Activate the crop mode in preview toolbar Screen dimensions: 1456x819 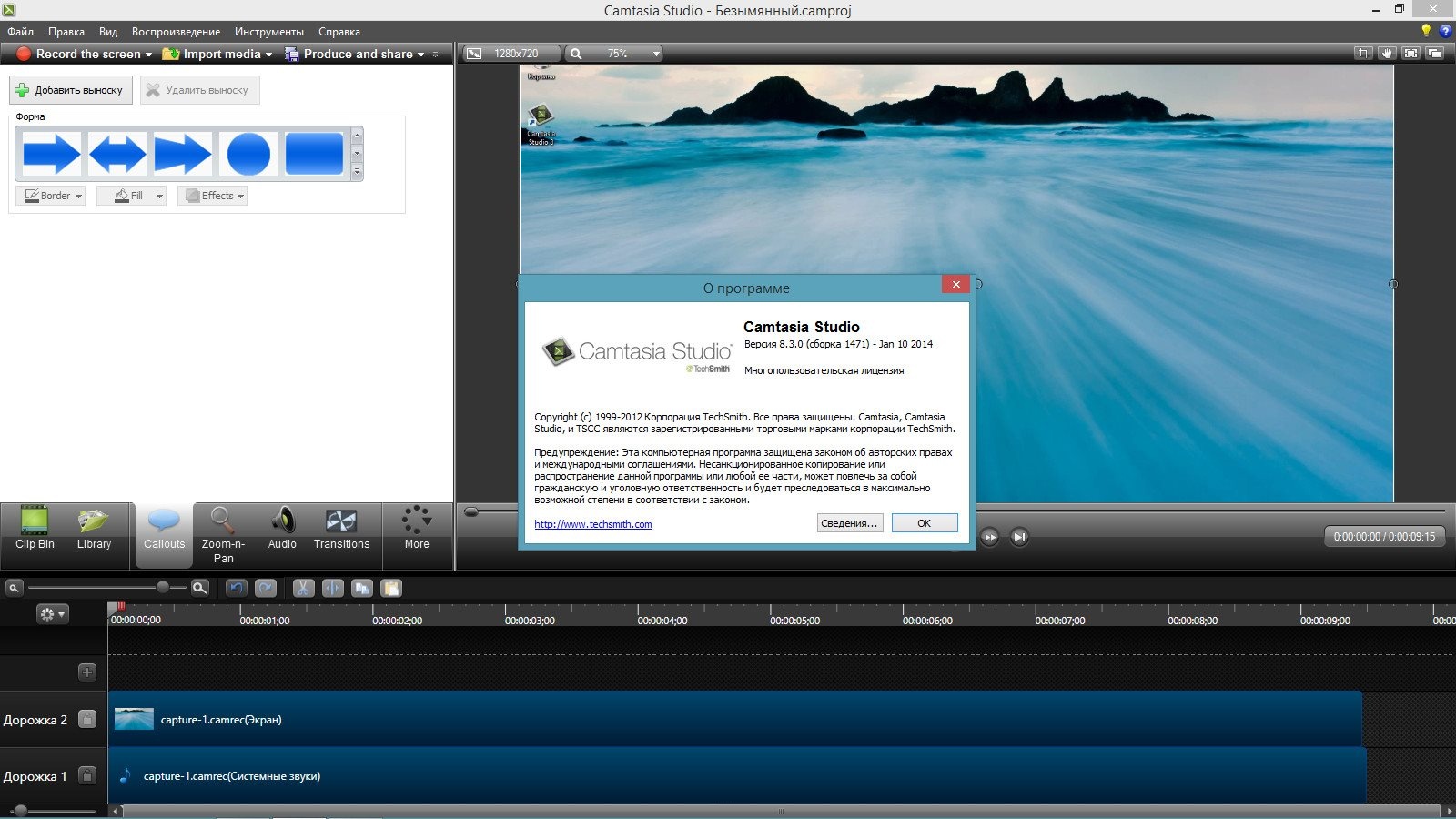(1363, 53)
